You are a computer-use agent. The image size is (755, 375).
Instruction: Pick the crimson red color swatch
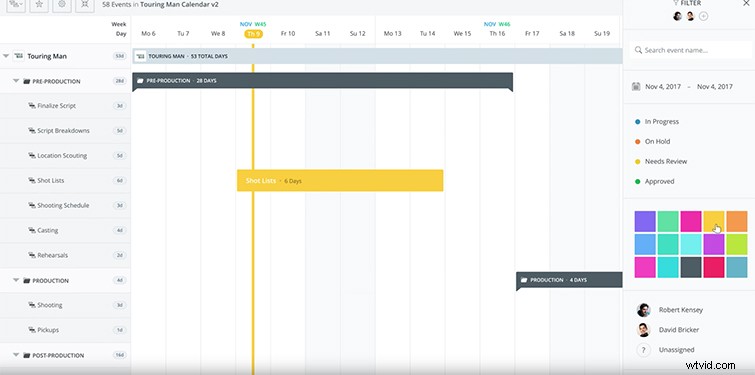pos(714,267)
